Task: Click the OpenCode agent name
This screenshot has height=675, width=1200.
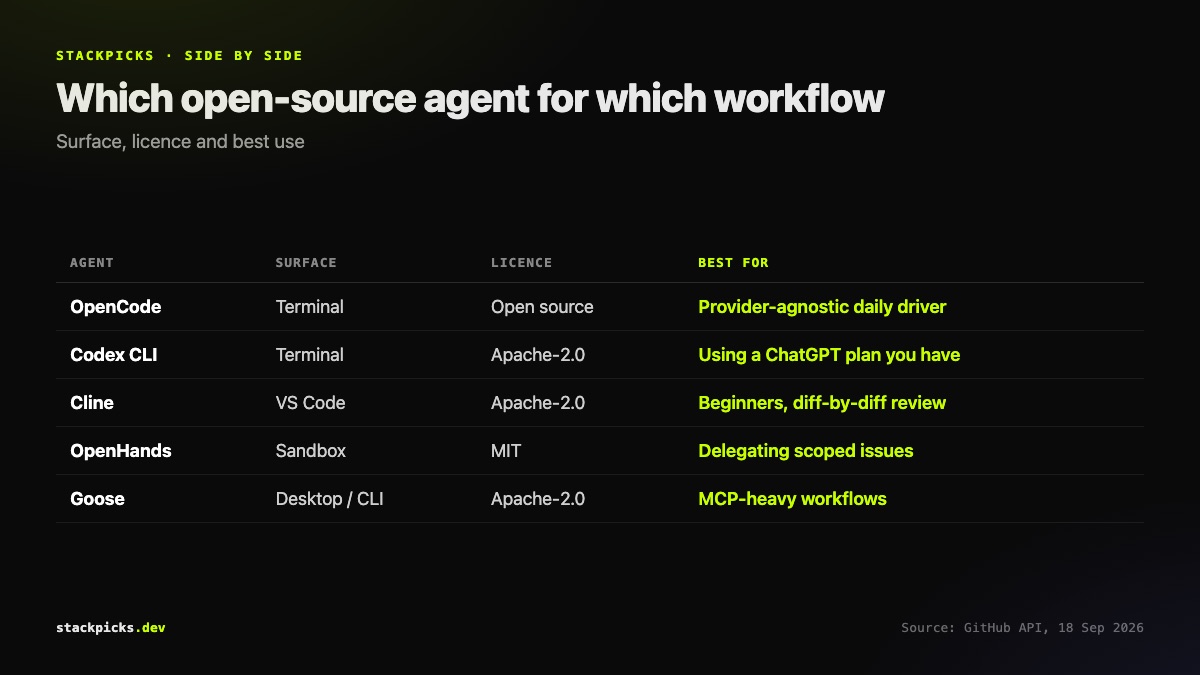Action: click(115, 307)
